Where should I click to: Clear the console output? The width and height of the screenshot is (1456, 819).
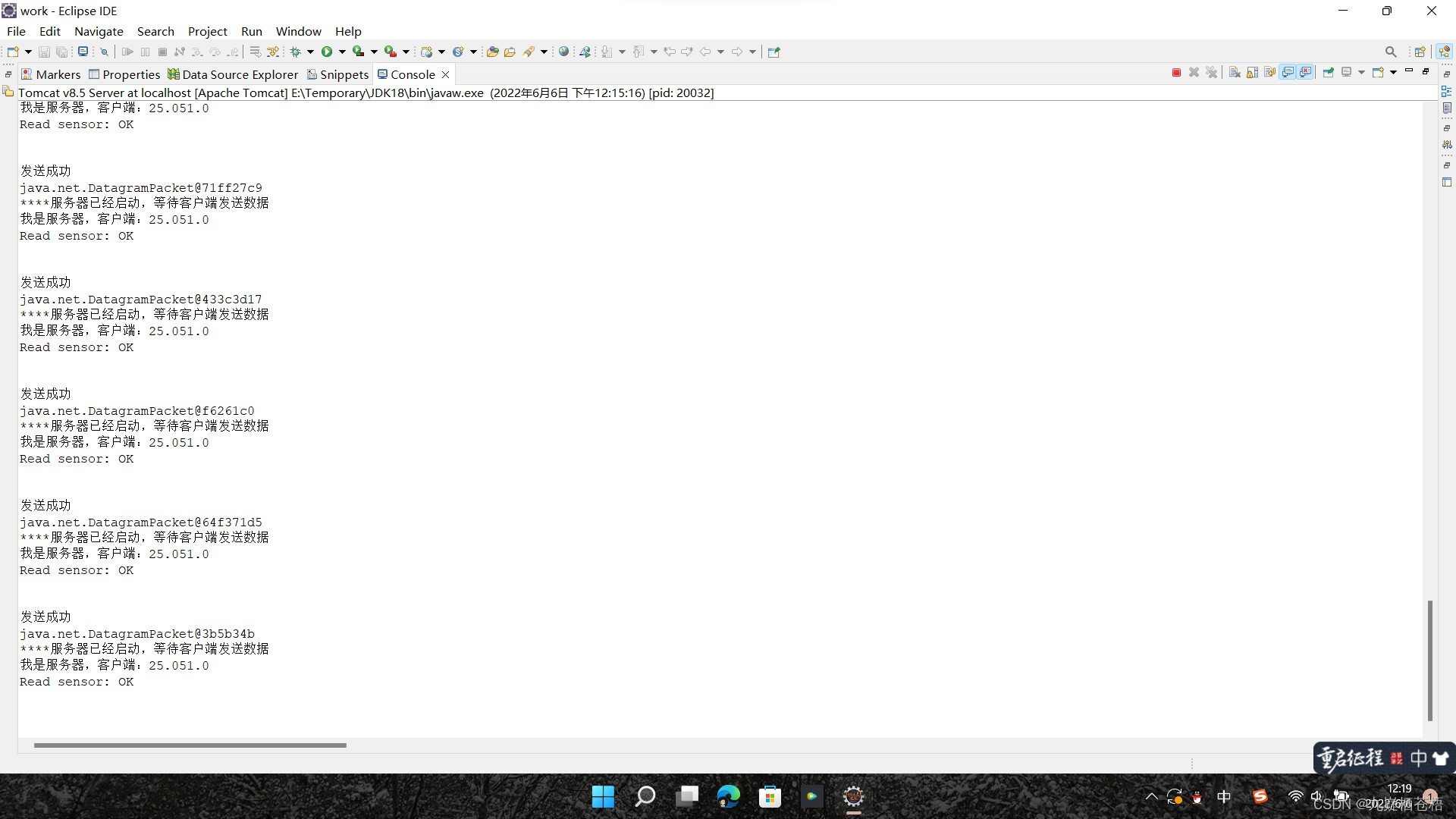1235,73
